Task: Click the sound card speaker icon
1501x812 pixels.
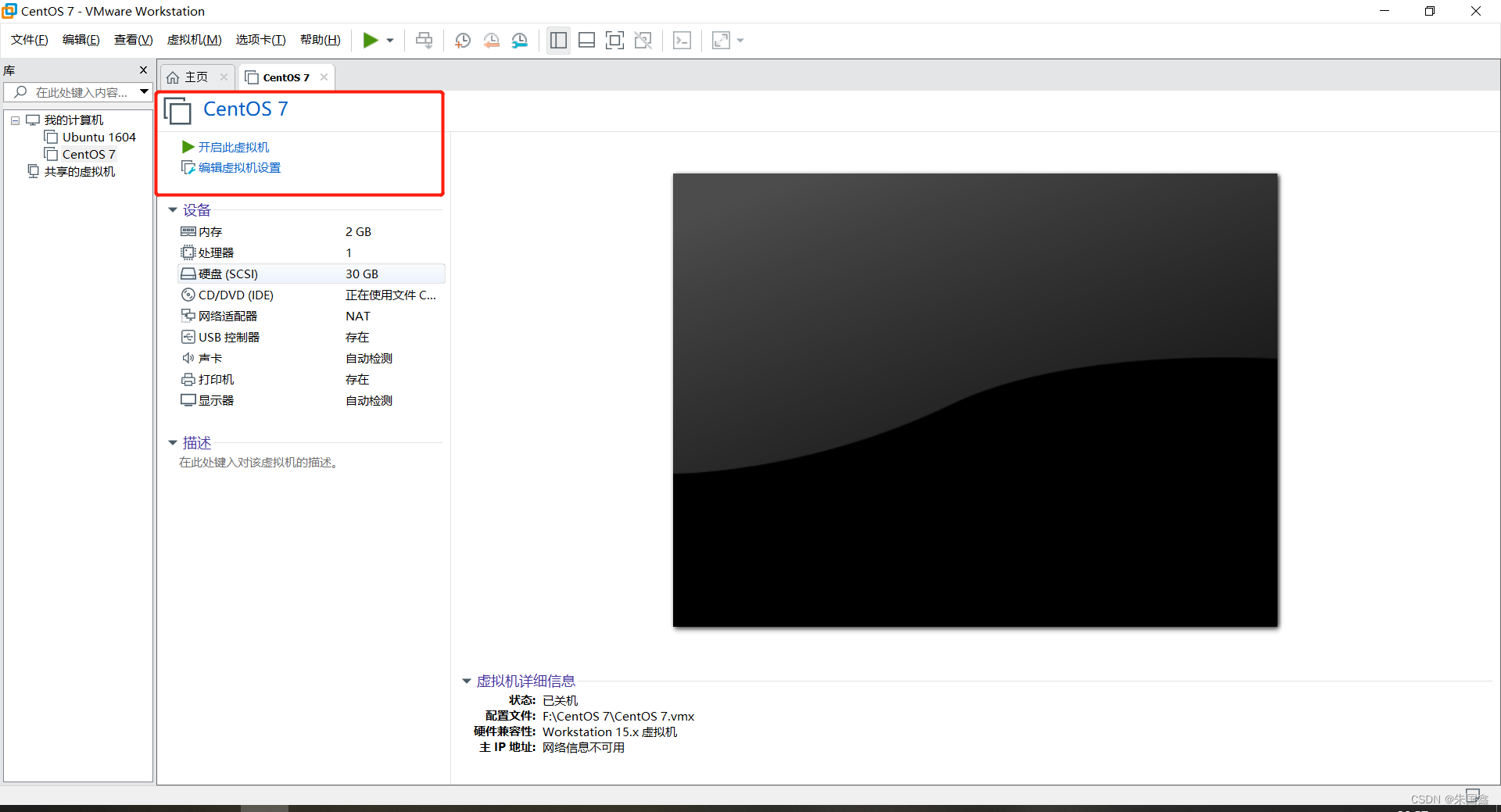Action: 188,358
